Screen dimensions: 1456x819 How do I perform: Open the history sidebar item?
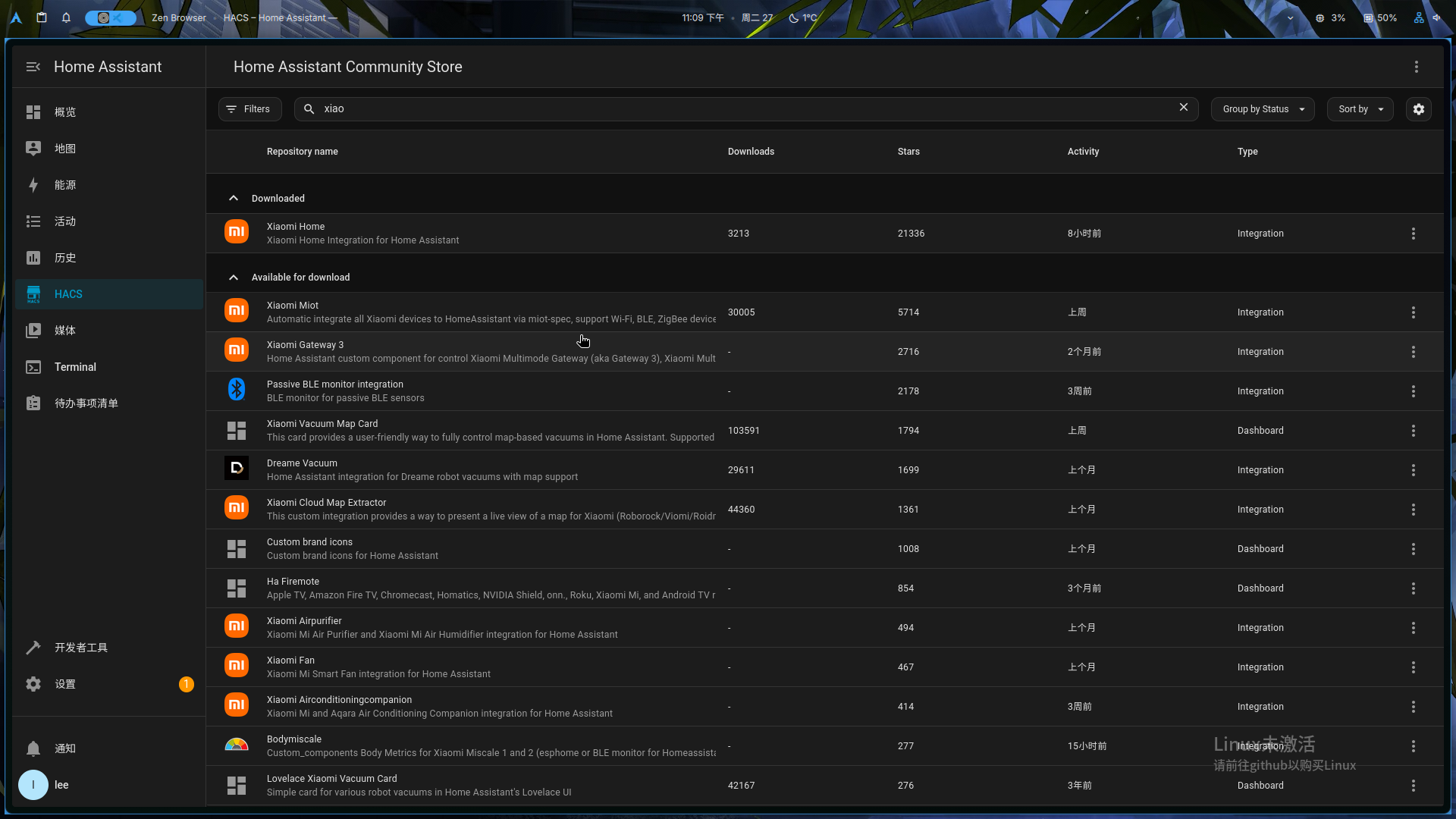(x=65, y=258)
